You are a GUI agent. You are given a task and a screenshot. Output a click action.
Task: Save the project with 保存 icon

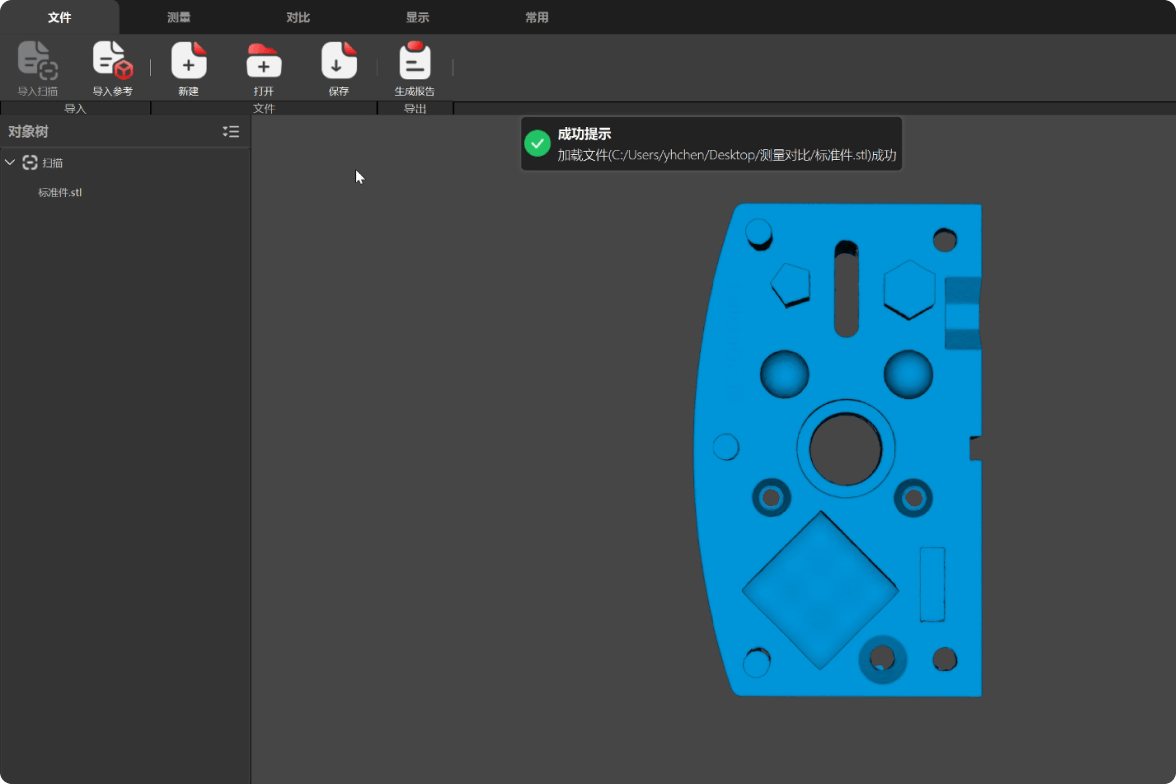[x=338, y=62]
